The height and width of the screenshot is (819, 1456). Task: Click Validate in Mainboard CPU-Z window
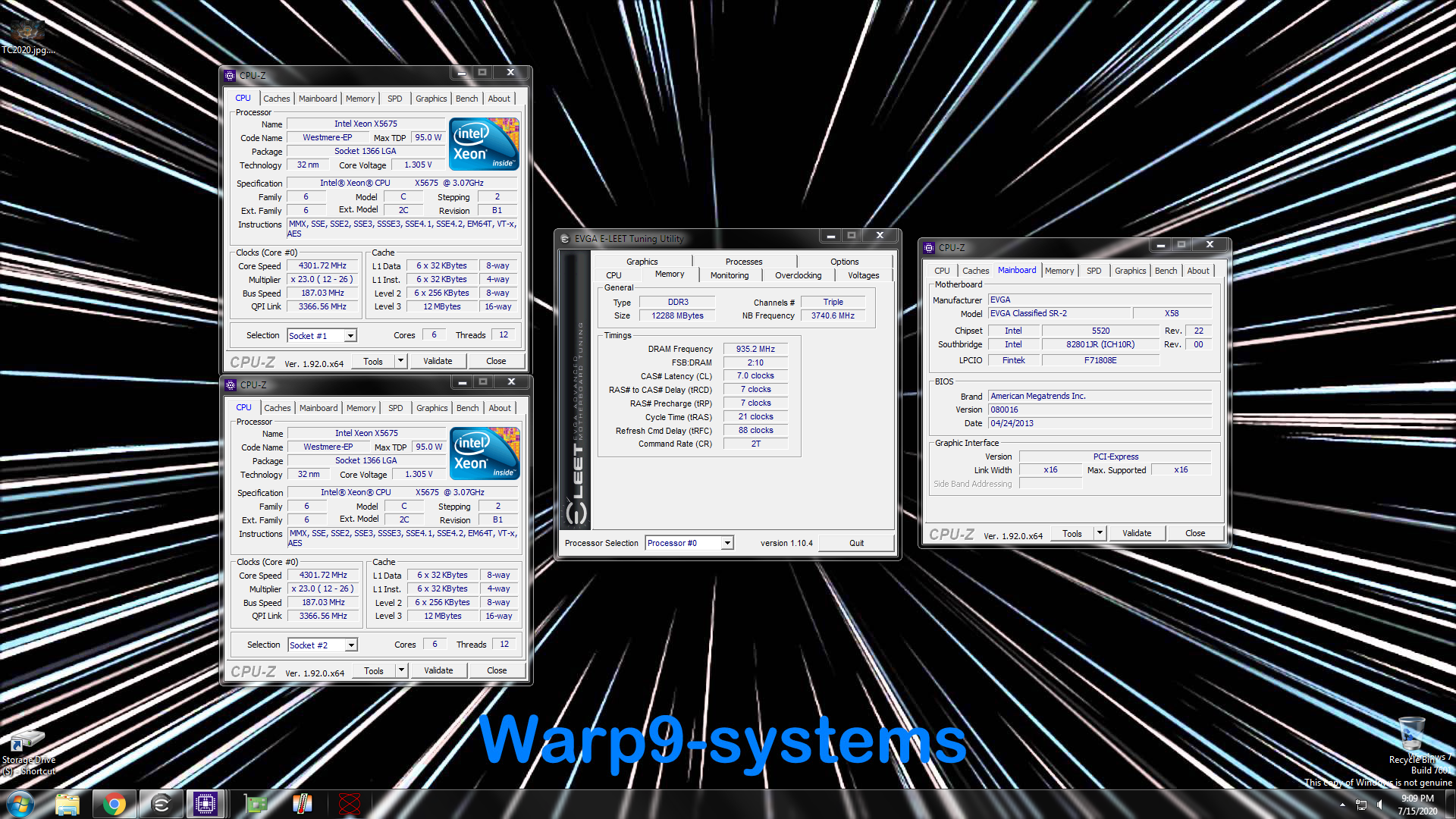click(x=1137, y=533)
